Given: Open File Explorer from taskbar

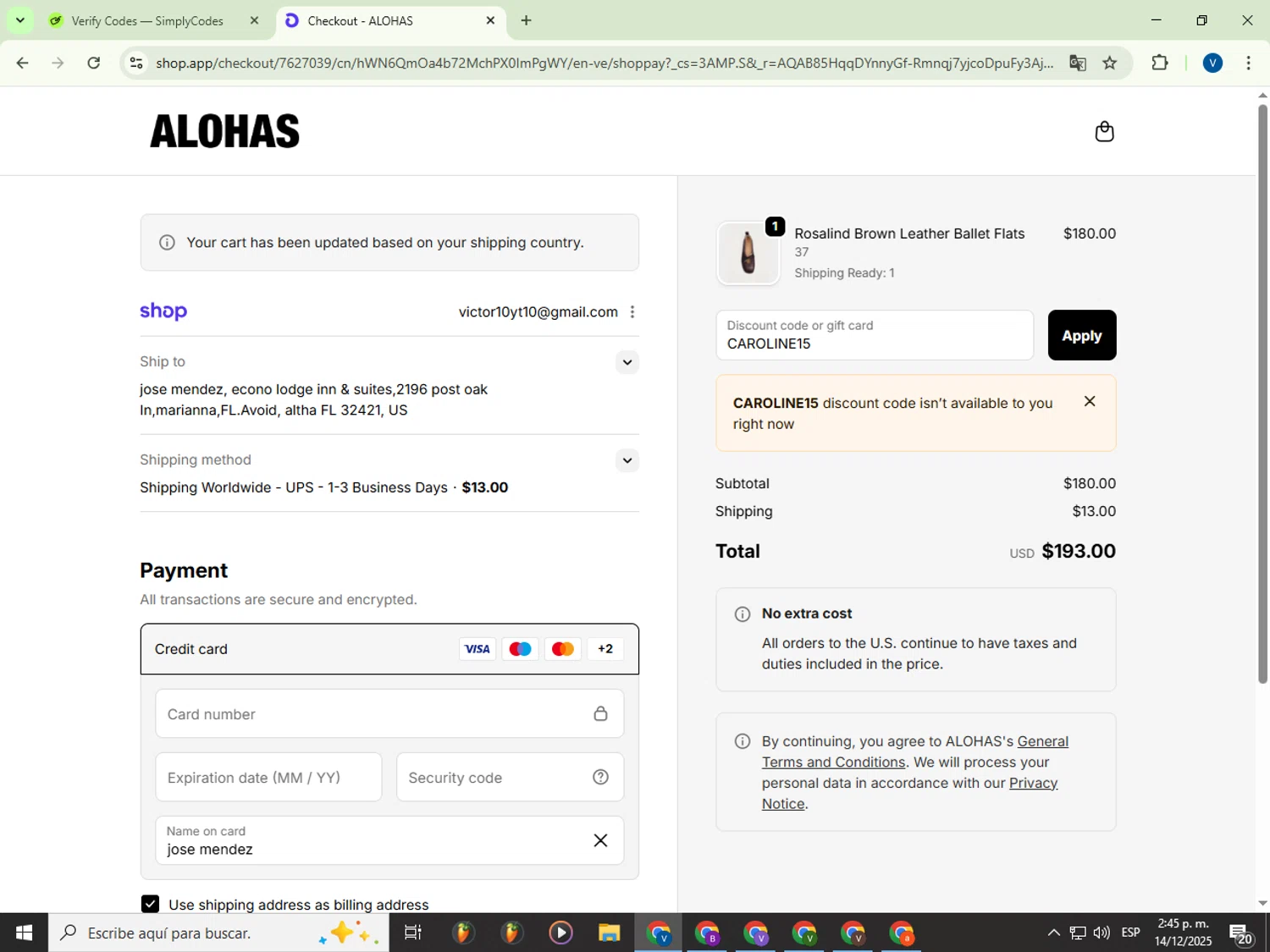Looking at the screenshot, I should point(609,933).
